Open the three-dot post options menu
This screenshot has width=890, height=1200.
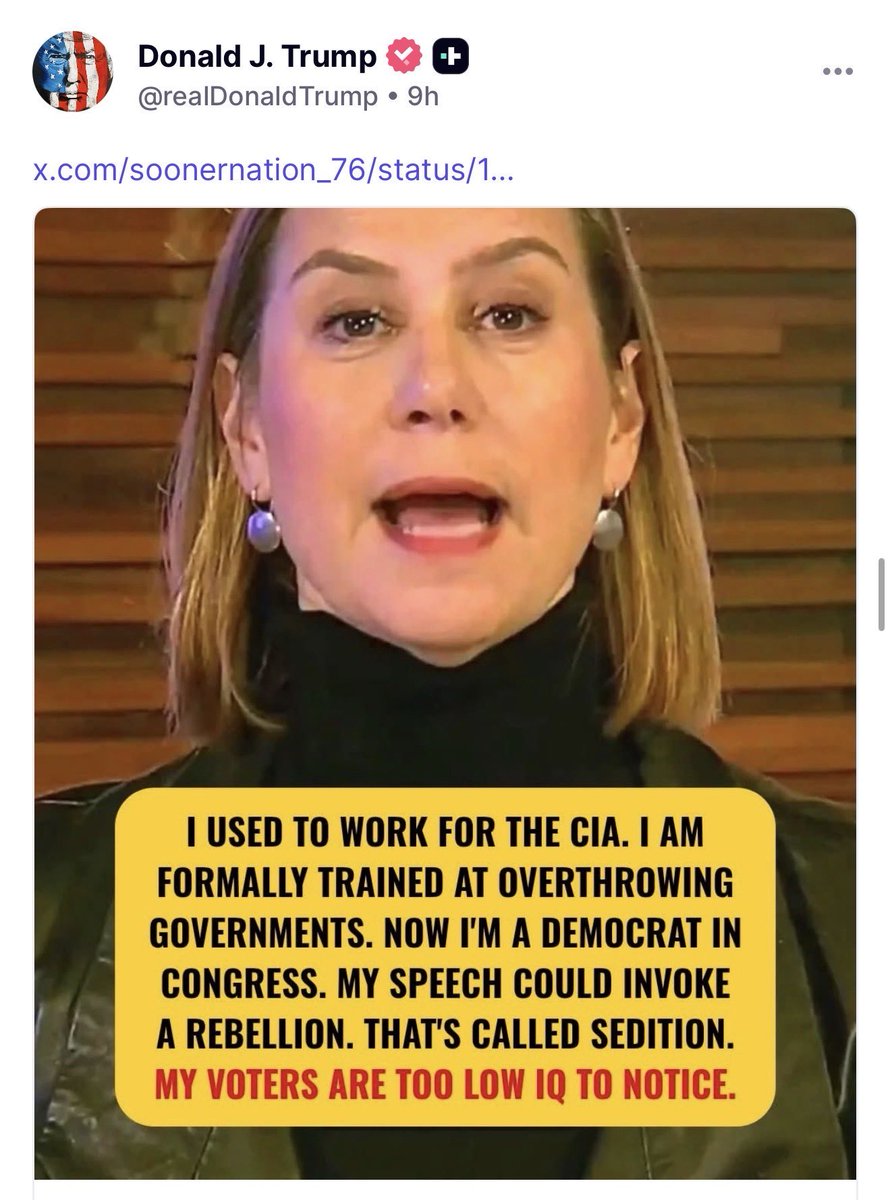click(x=837, y=71)
